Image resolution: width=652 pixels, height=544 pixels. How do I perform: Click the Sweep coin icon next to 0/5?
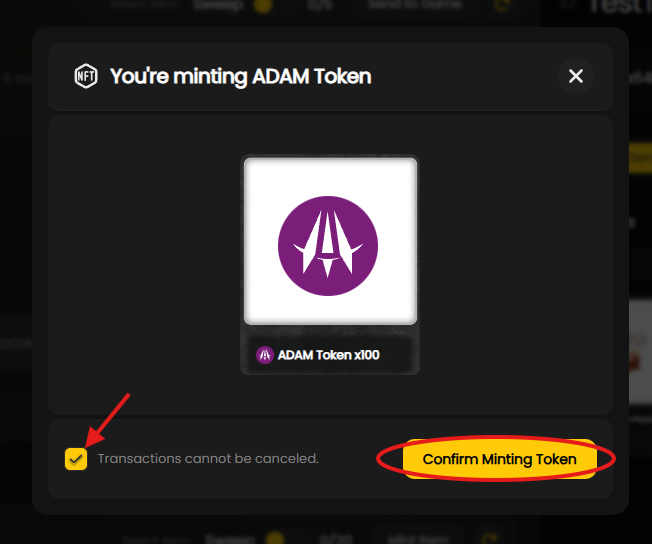[263, 6]
